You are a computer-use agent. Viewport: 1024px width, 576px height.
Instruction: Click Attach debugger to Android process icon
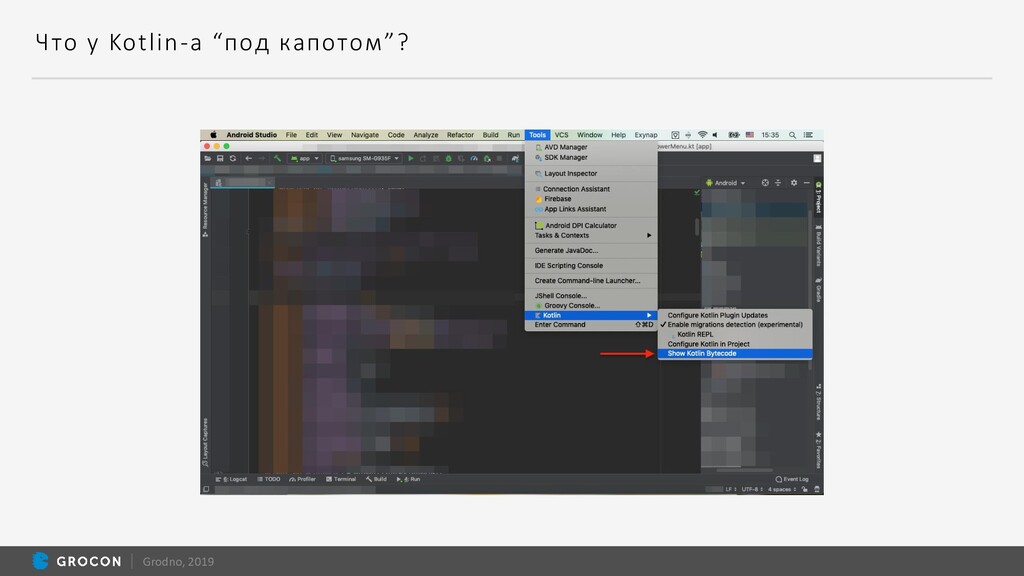[487, 159]
